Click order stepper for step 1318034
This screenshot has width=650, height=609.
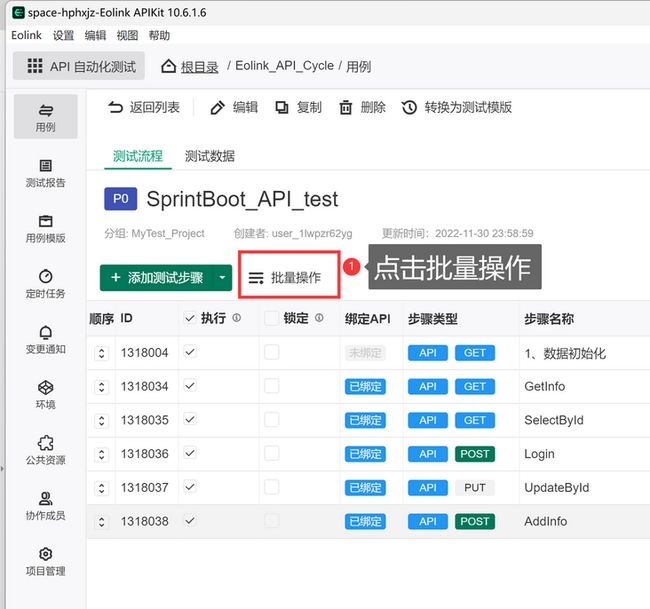coord(102,387)
